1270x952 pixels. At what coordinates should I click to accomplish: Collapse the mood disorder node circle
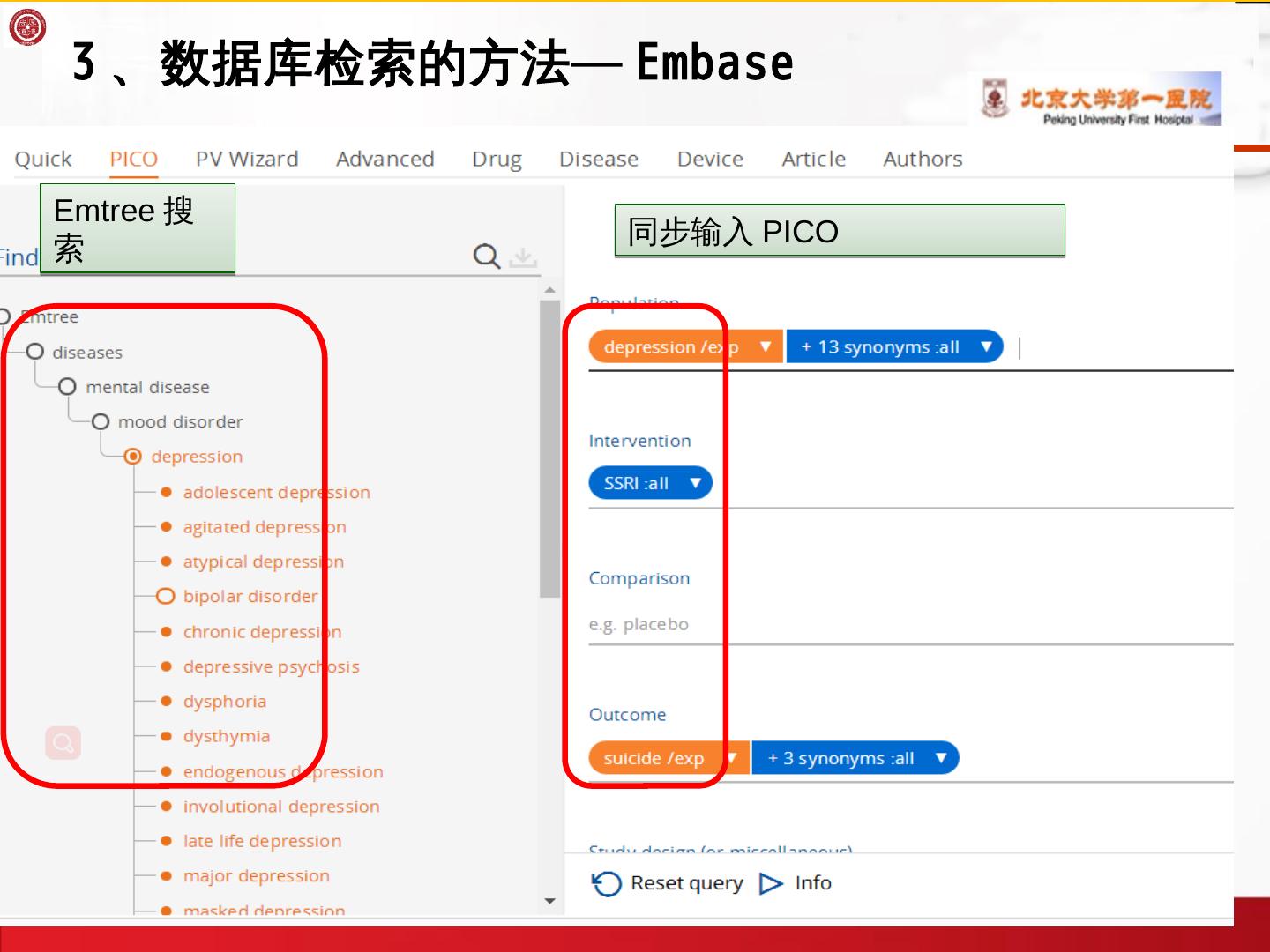pyautogui.click(x=101, y=421)
